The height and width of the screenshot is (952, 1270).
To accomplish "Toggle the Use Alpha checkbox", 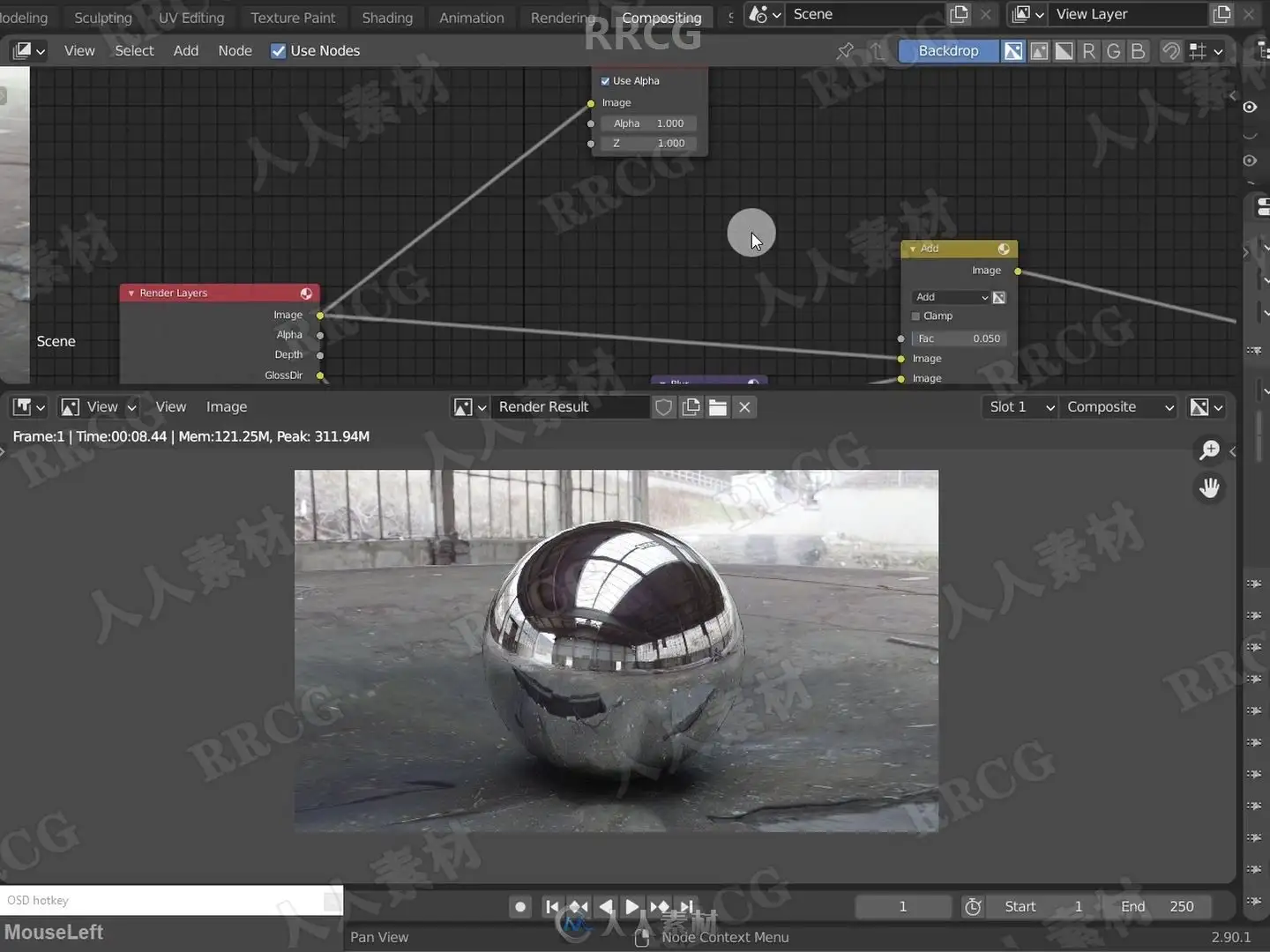I will tap(606, 81).
